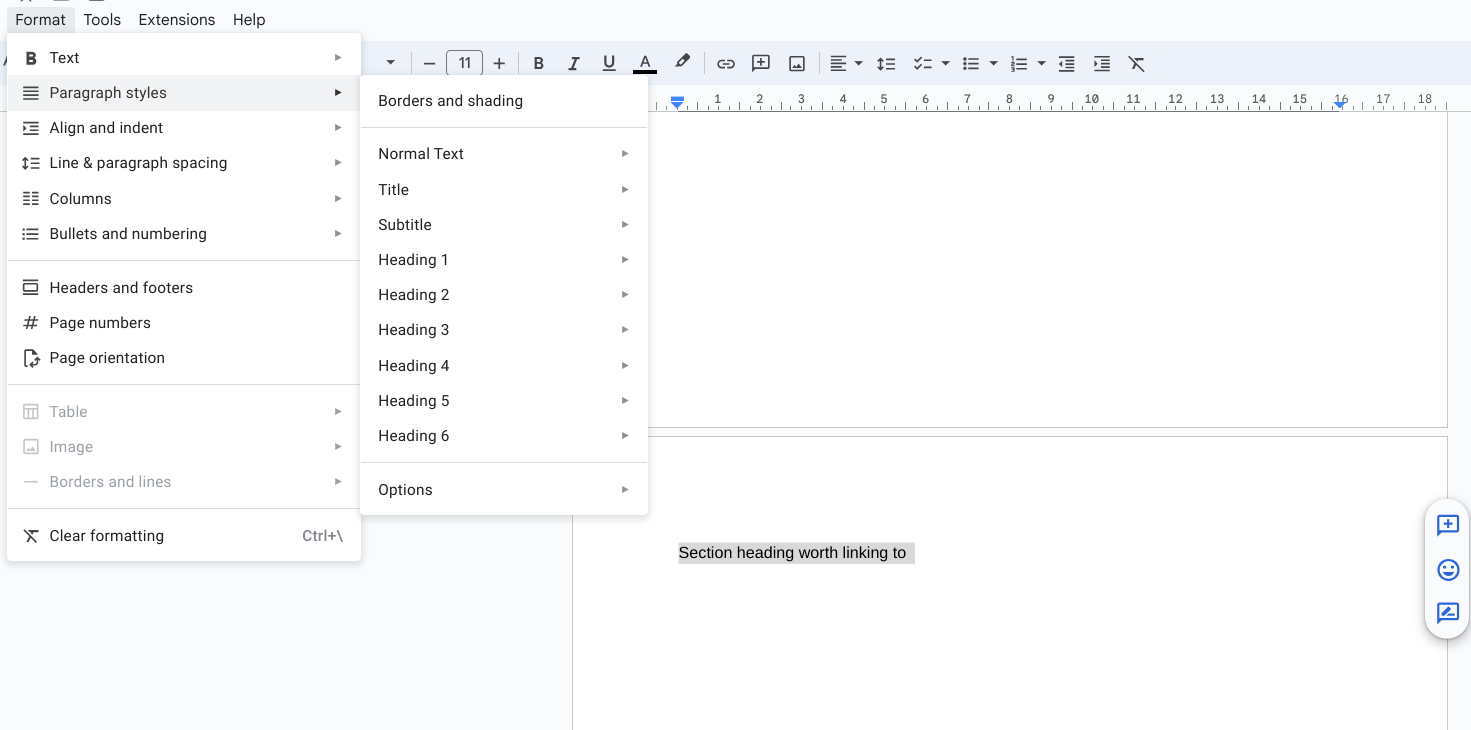The image size is (1471, 730).
Task: Open the text alignment dropdown
Action: pyautogui.click(x=845, y=63)
